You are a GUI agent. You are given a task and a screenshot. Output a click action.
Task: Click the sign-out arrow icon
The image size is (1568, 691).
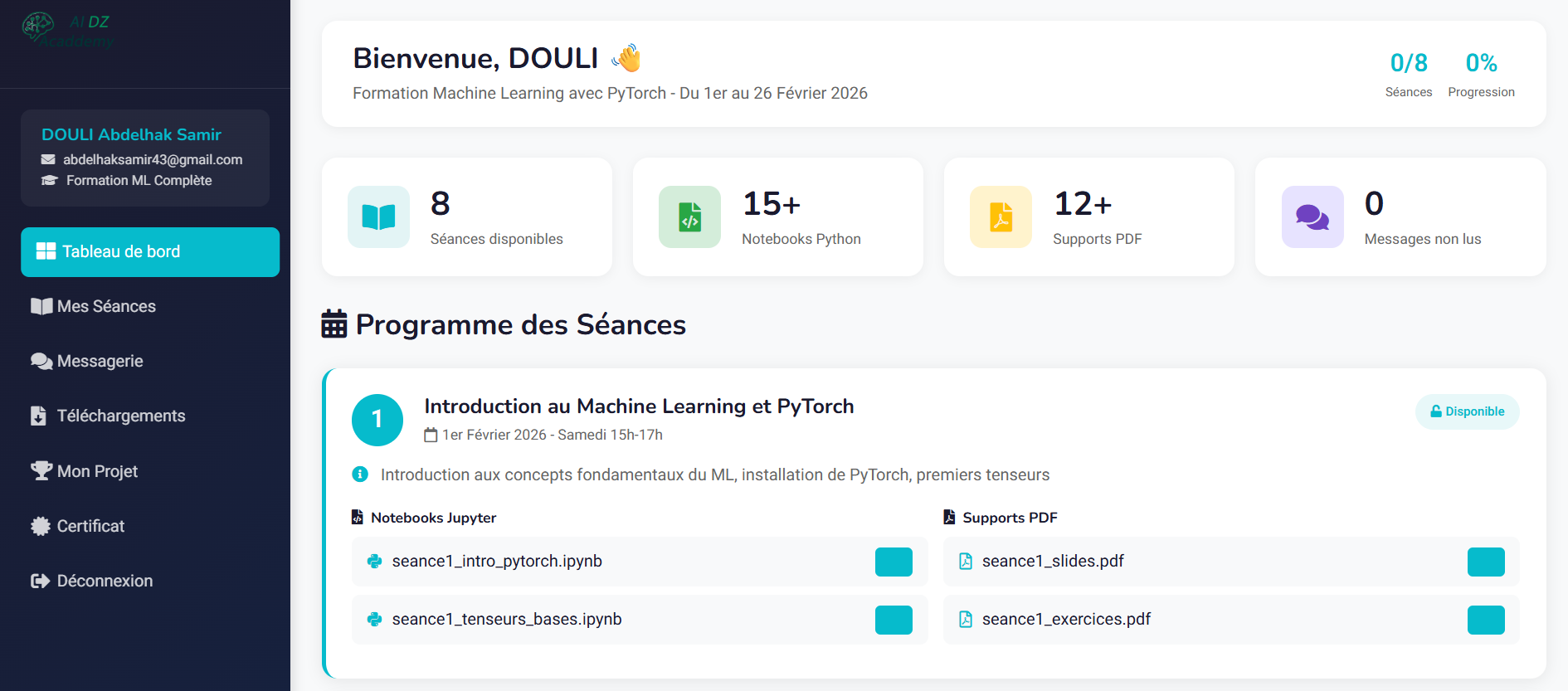pos(41,581)
